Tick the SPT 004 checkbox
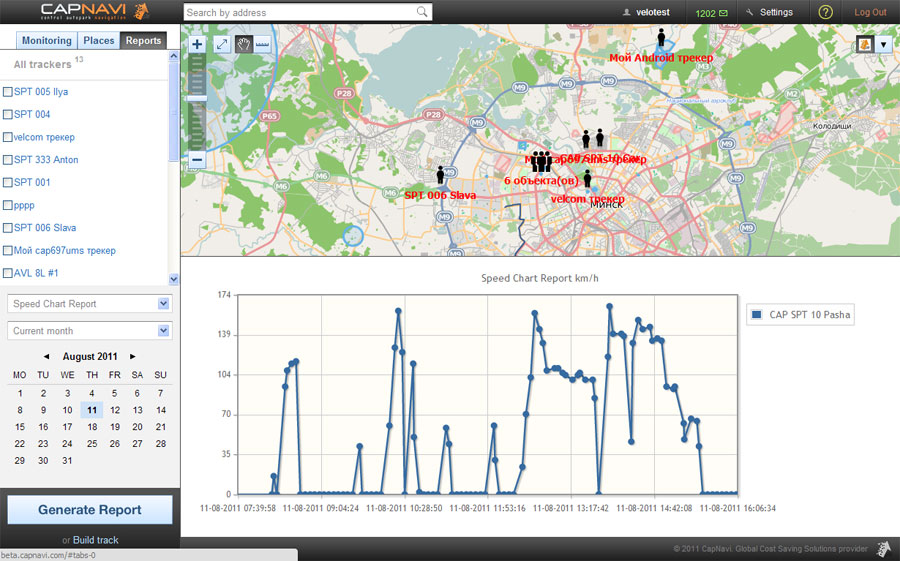Image resolution: width=900 pixels, height=561 pixels. click(x=7, y=114)
